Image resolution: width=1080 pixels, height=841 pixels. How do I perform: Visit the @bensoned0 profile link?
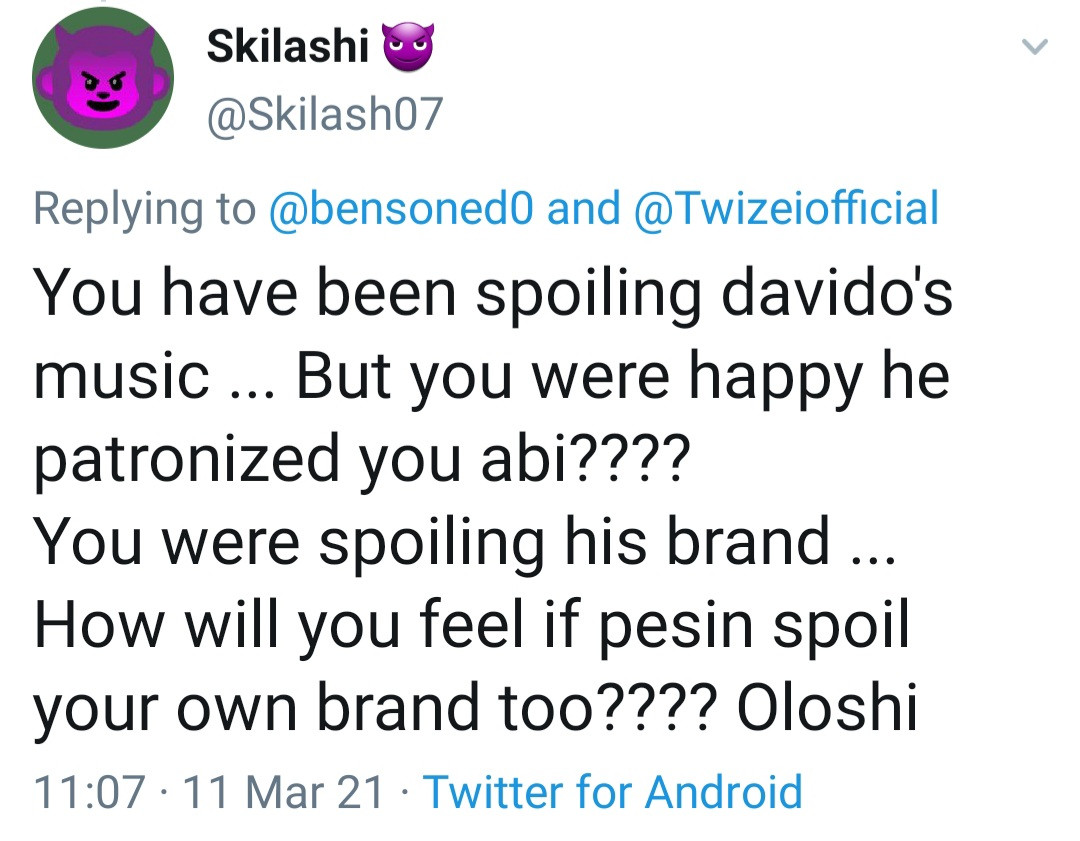403,209
